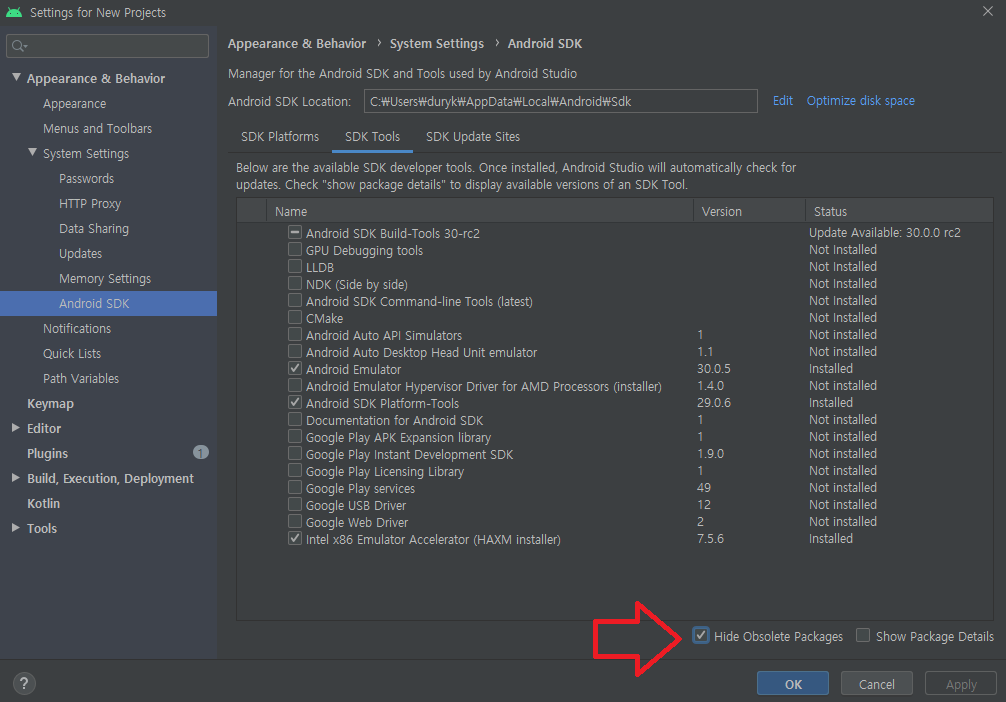The height and width of the screenshot is (702, 1006).
Task: Select Data Sharing in the sidebar
Action: 94,228
